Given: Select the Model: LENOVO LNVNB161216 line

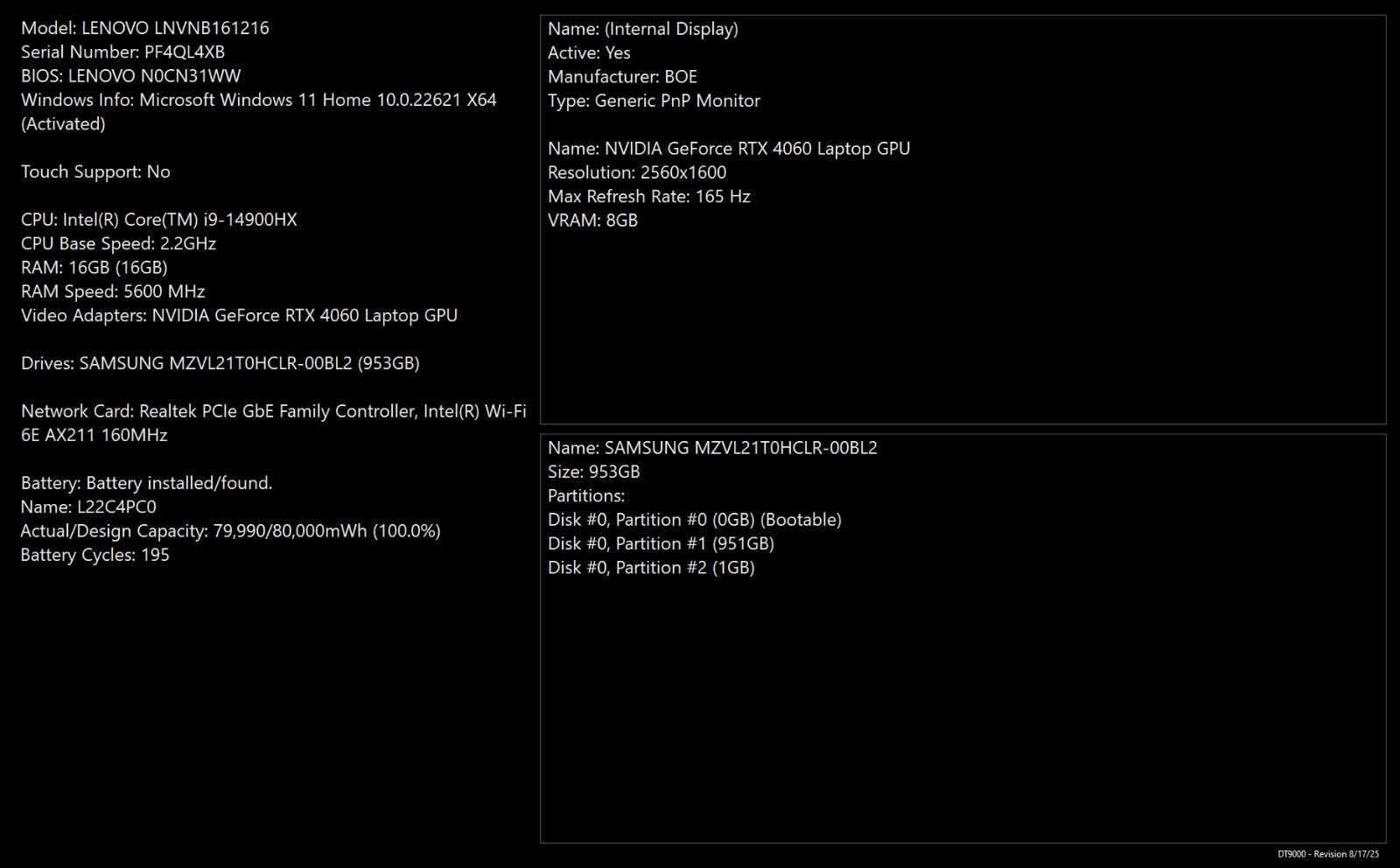Looking at the screenshot, I should [145, 28].
